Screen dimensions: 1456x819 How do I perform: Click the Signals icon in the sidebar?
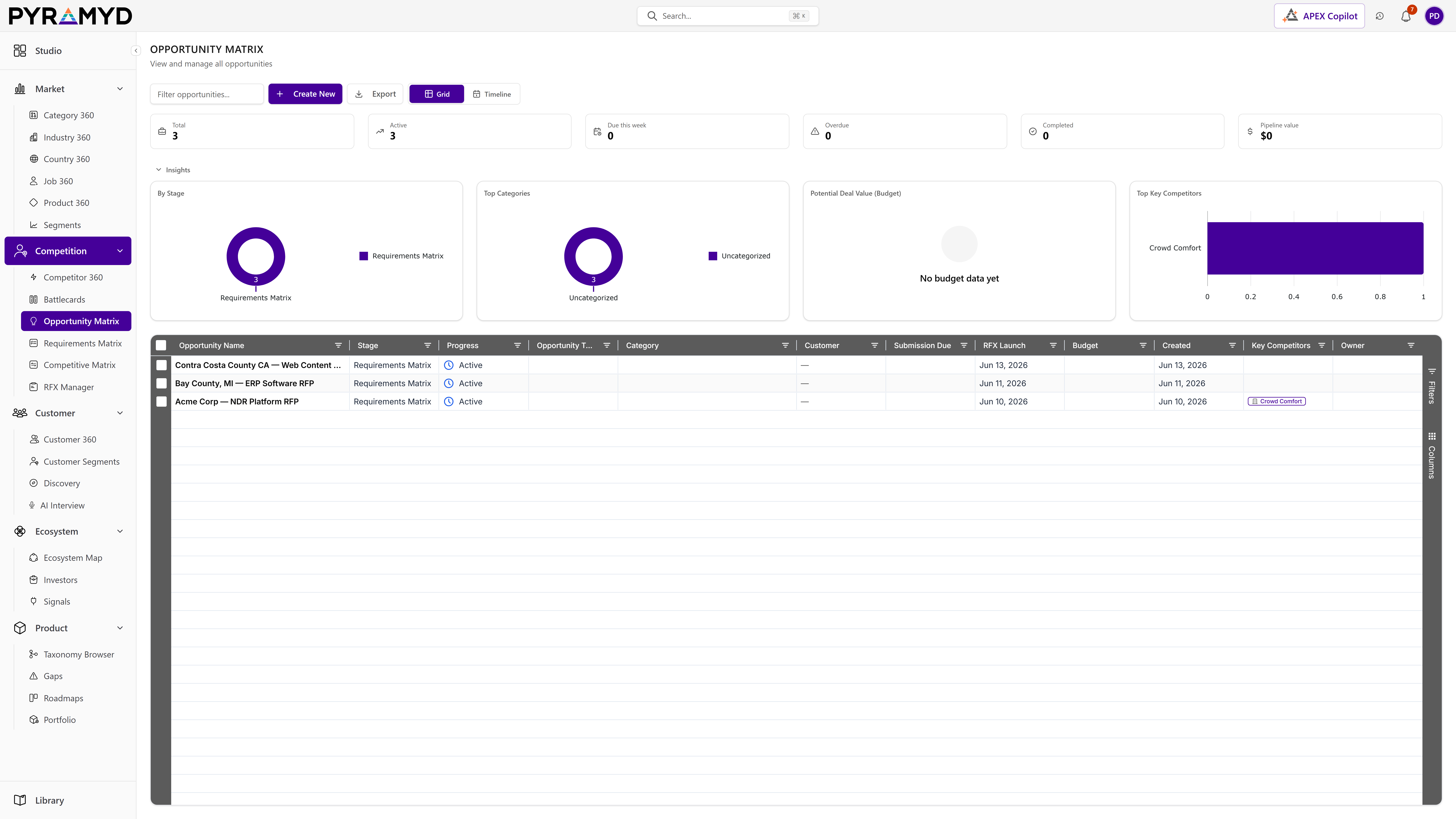(33, 601)
